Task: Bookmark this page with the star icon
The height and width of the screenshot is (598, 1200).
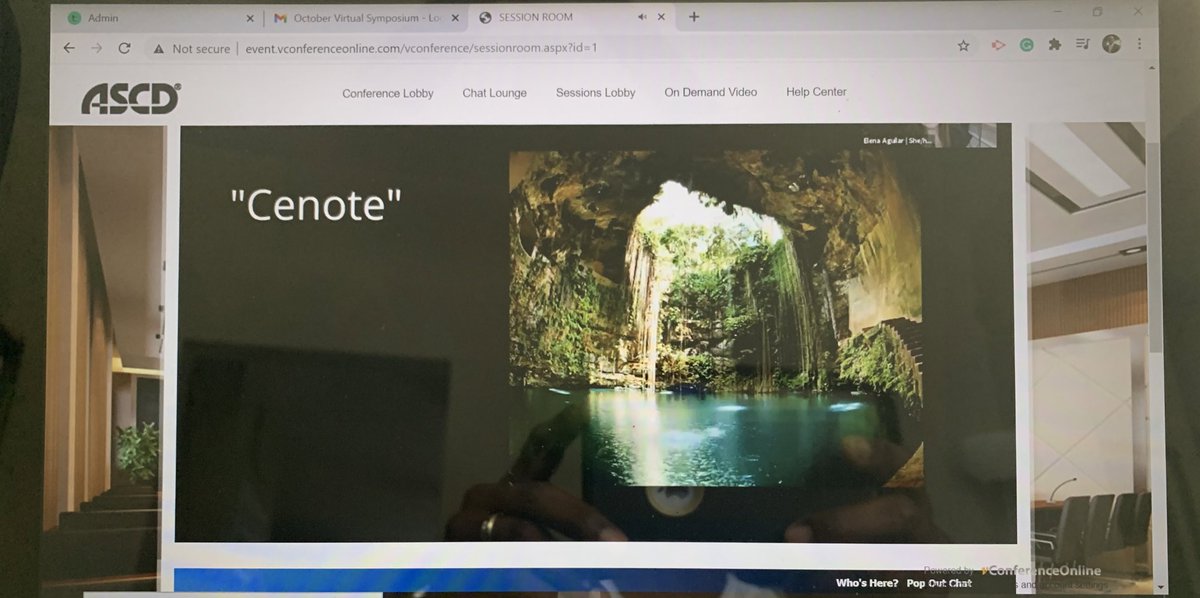Action: pos(963,46)
